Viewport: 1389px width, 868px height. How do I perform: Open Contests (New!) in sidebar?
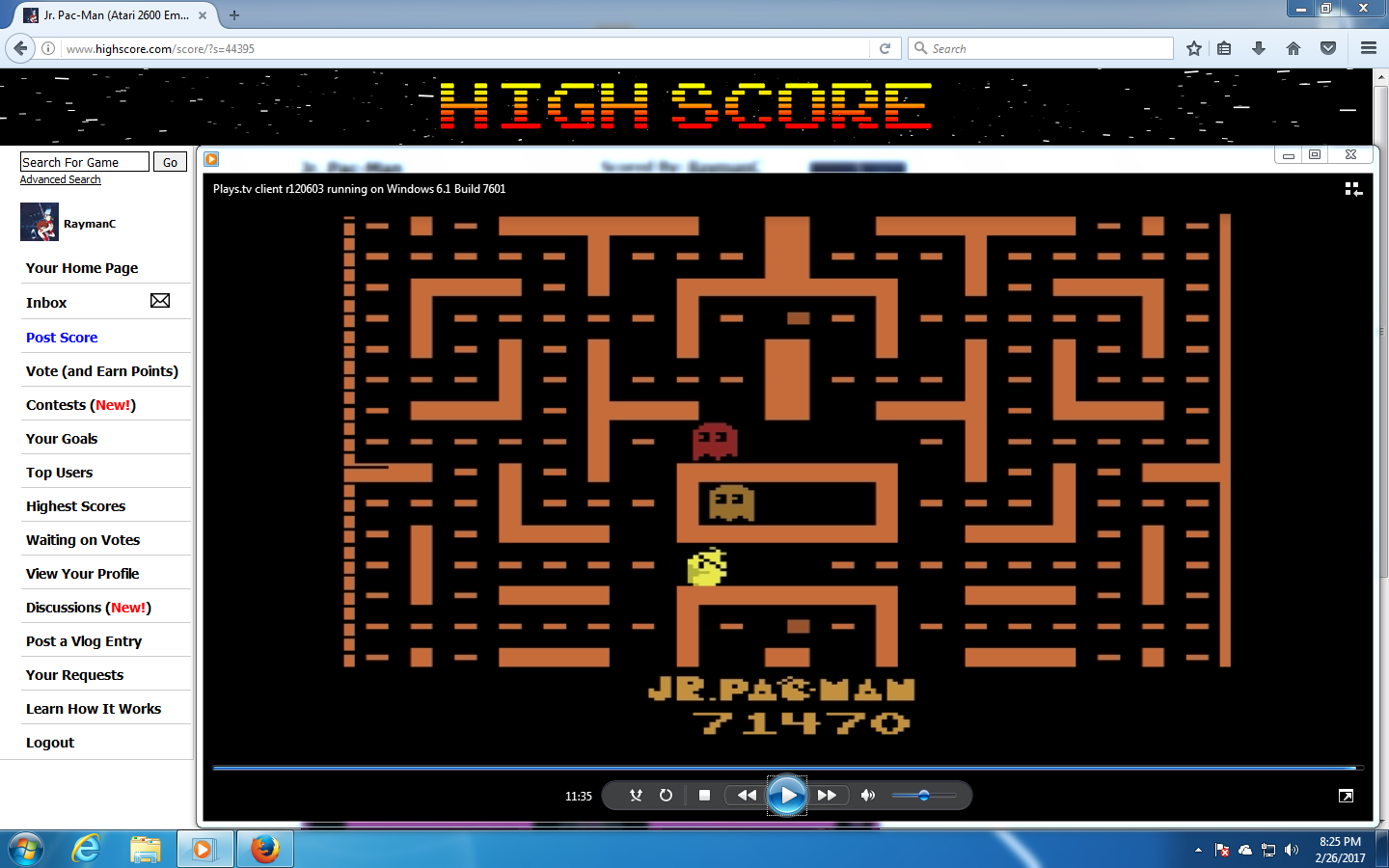click(x=81, y=405)
